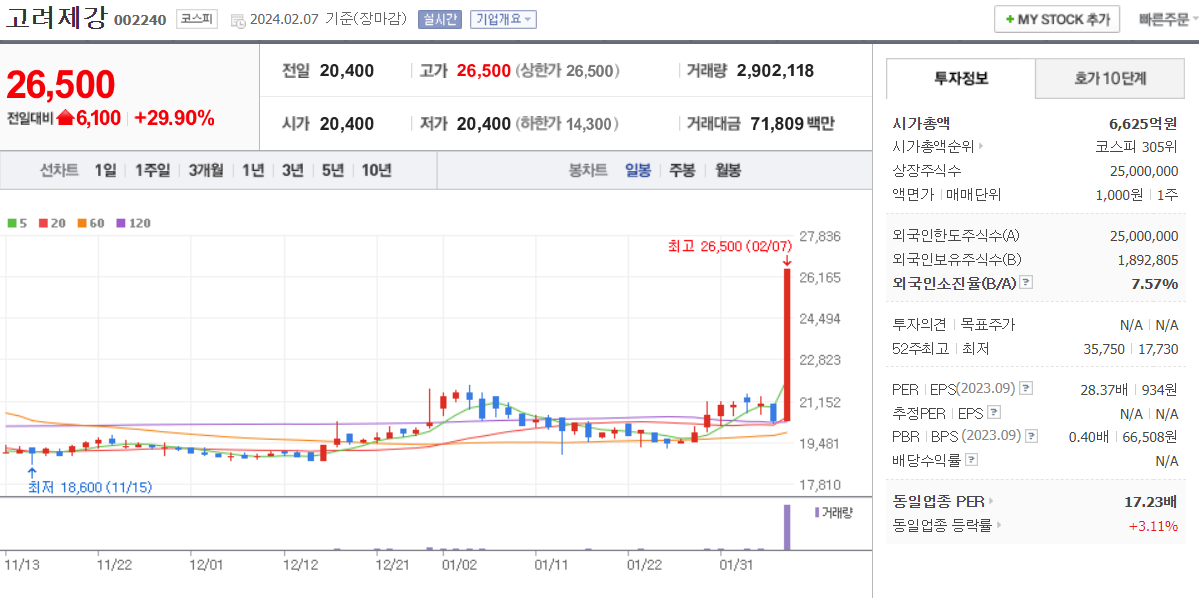This screenshot has height=598, width=1202.
Task: Click the help icon next to 추정PER EPS
Action: tap(993, 412)
